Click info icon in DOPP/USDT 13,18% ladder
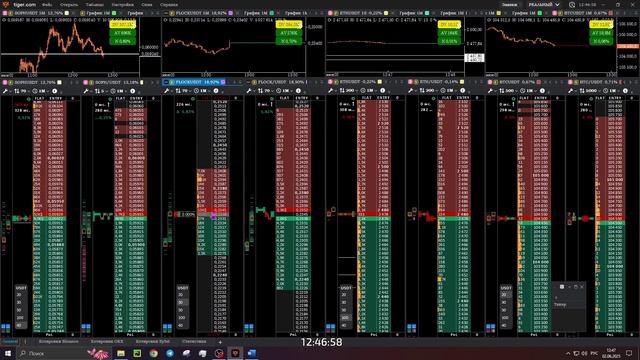The image size is (640, 360). 133,91
